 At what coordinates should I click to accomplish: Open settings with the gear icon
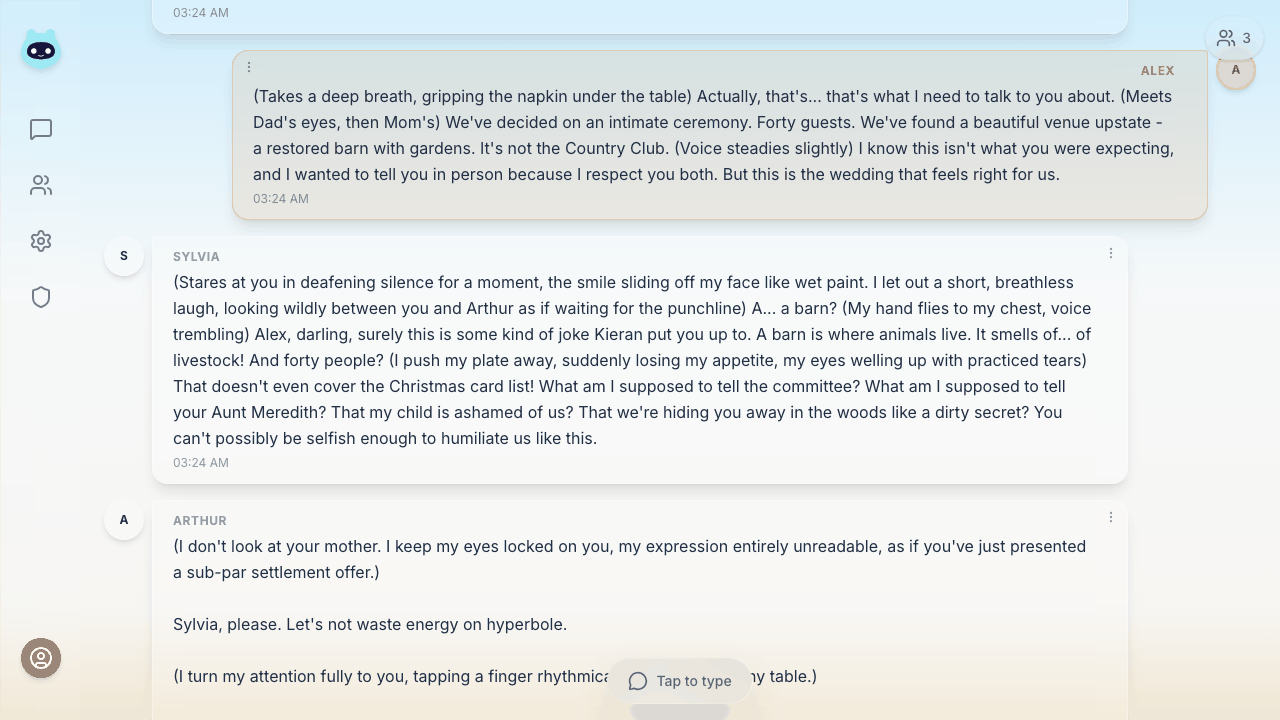coord(41,241)
